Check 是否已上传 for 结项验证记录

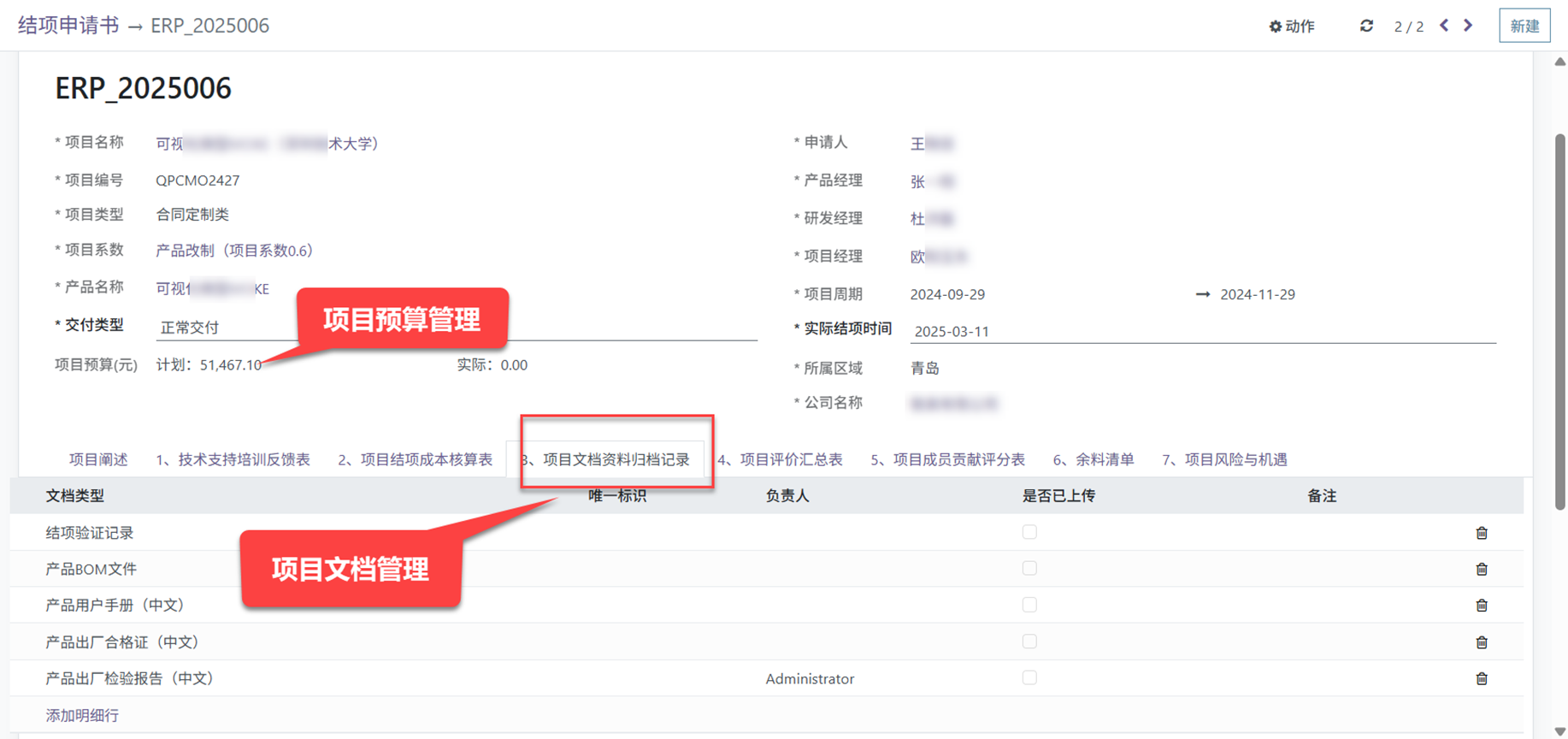[1029, 532]
